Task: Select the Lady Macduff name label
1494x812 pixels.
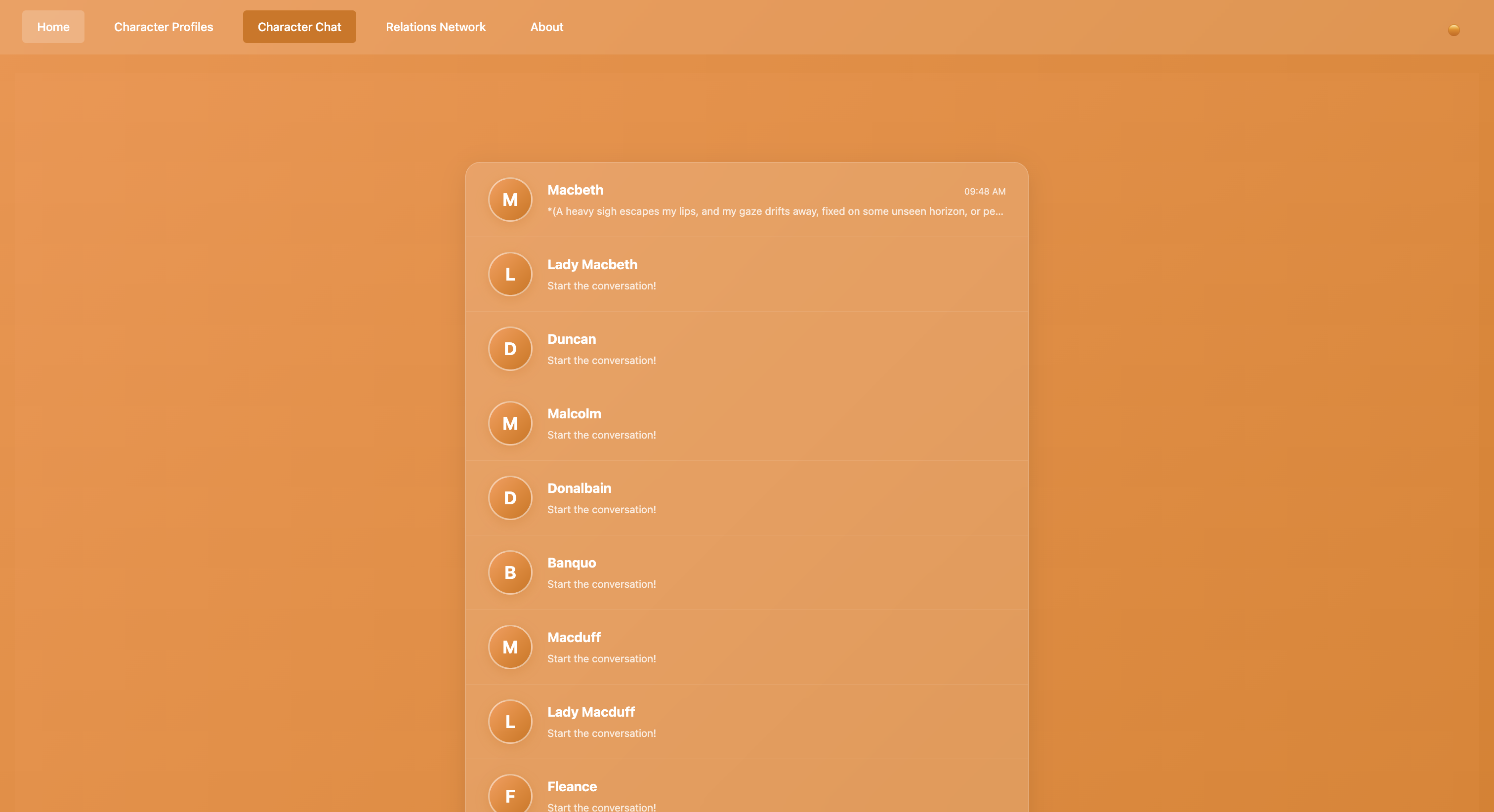Action: click(x=590, y=712)
